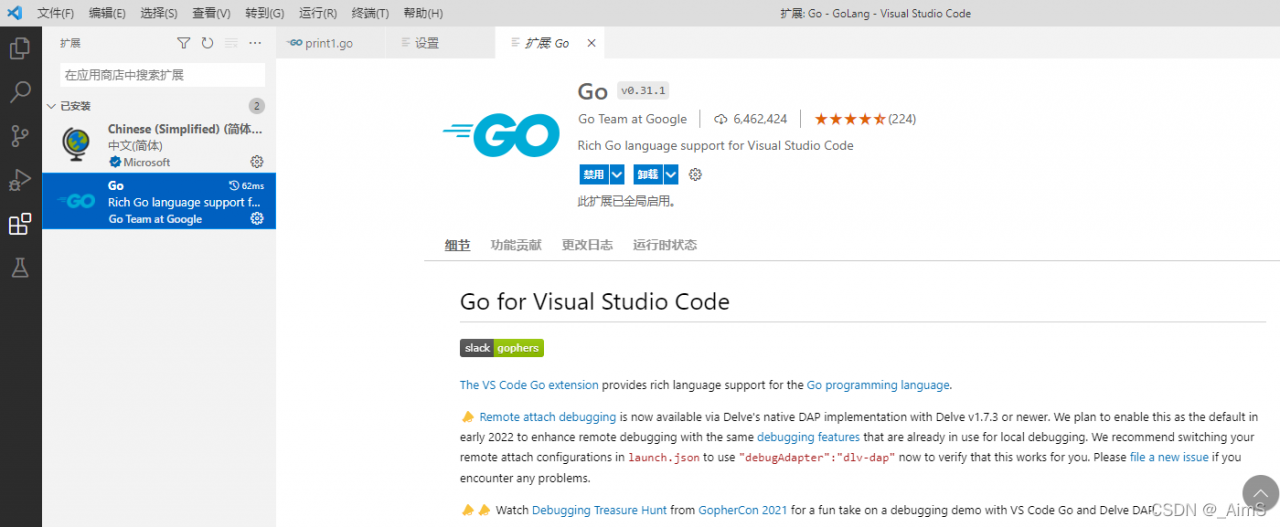Open the Explorer view in activity bar
This screenshot has height=527, width=1280.
(x=20, y=48)
